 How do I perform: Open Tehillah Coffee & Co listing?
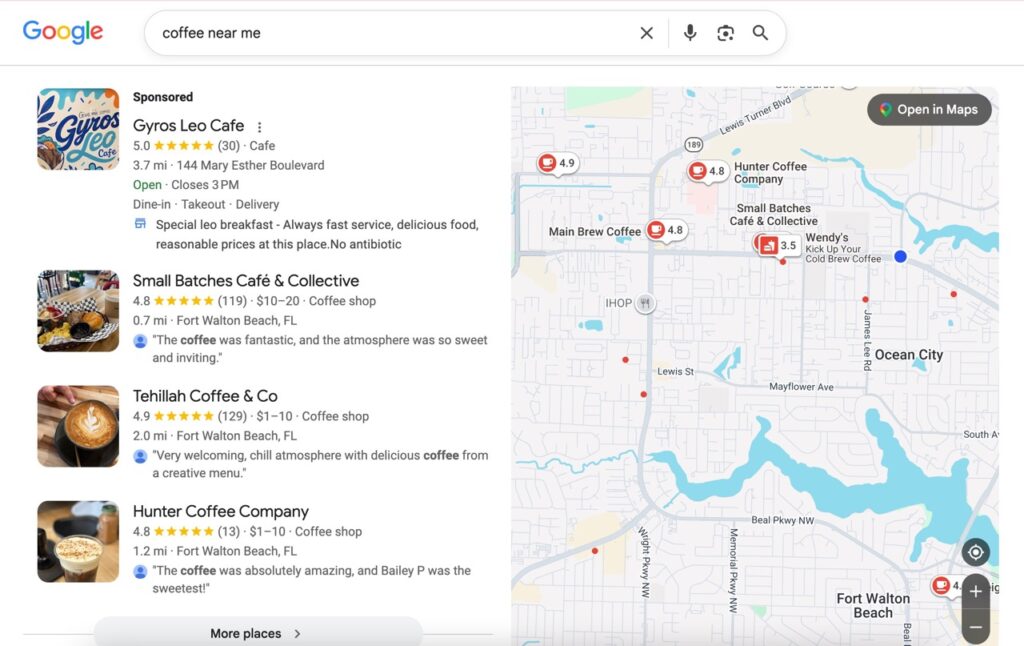pyautogui.click(x=205, y=396)
